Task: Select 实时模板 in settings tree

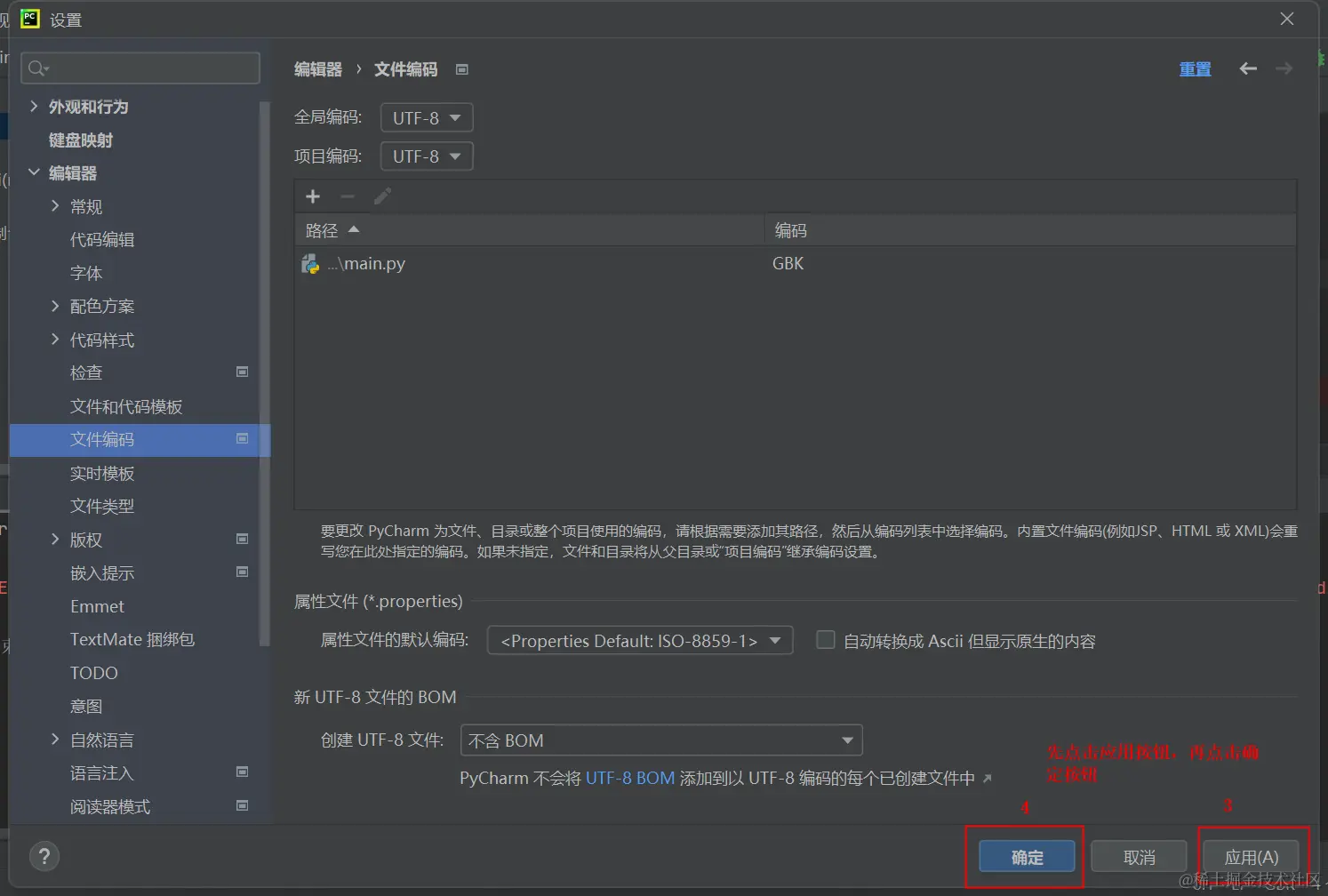Action: (102, 473)
